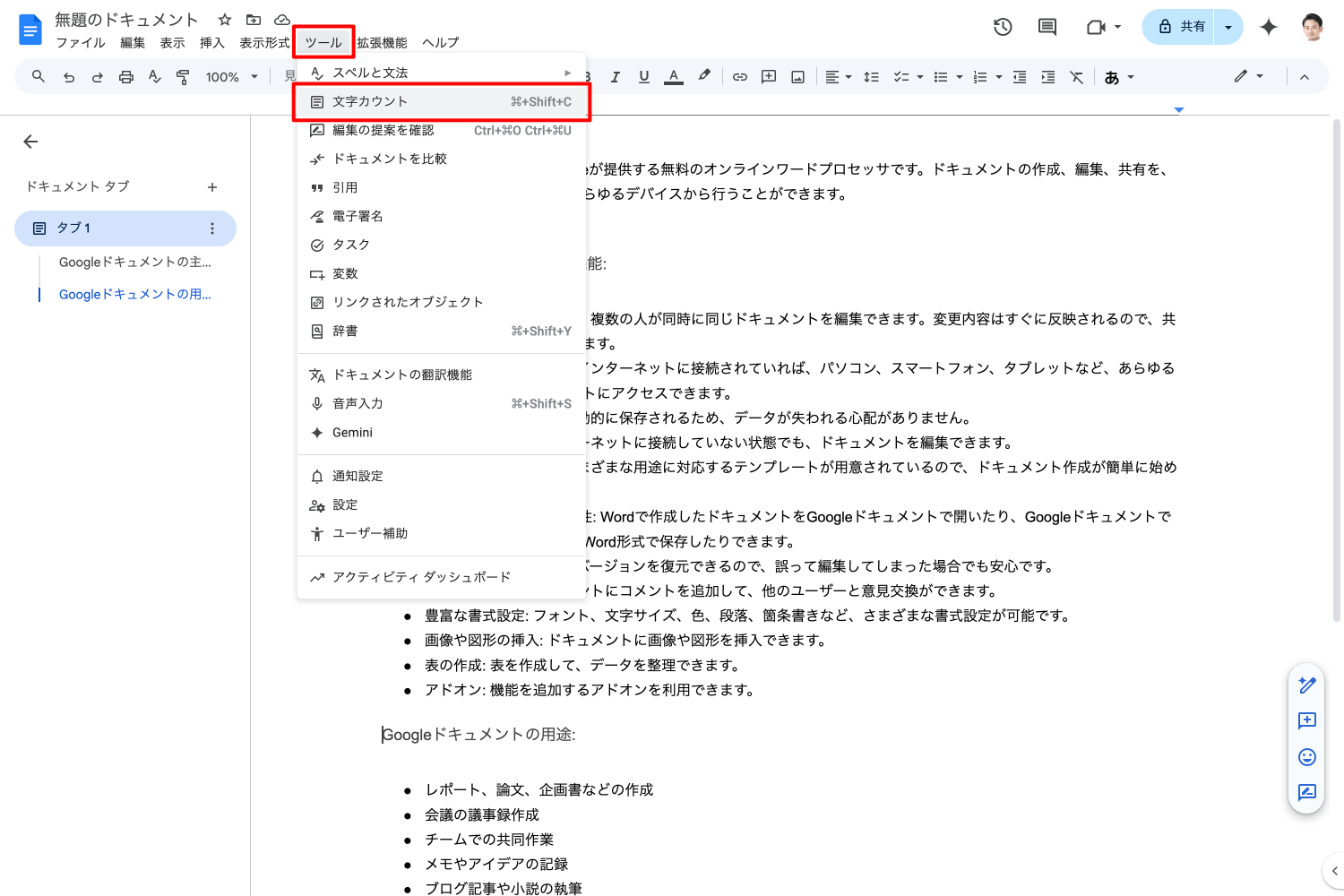Select 文字カウント in the tools menu
The image size is (1344, 896).
pyautogui.click(x=442, y=101)
